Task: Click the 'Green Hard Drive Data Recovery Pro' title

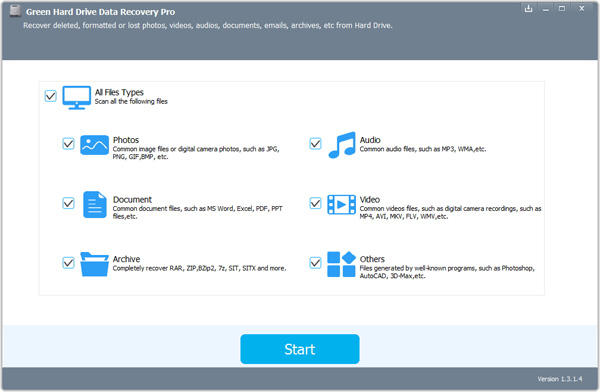Action: pyautogui.click(x=100, y=12)
